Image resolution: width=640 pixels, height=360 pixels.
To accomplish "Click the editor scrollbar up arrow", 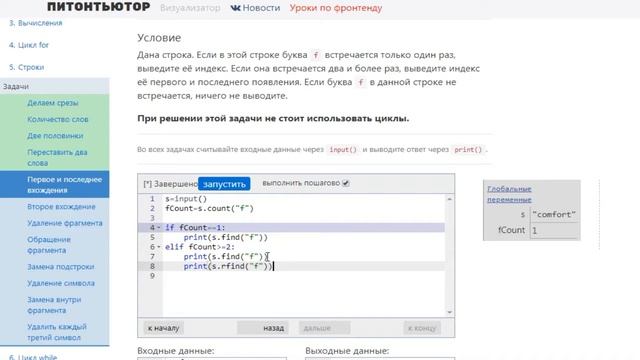I will [x=449, y=199].
